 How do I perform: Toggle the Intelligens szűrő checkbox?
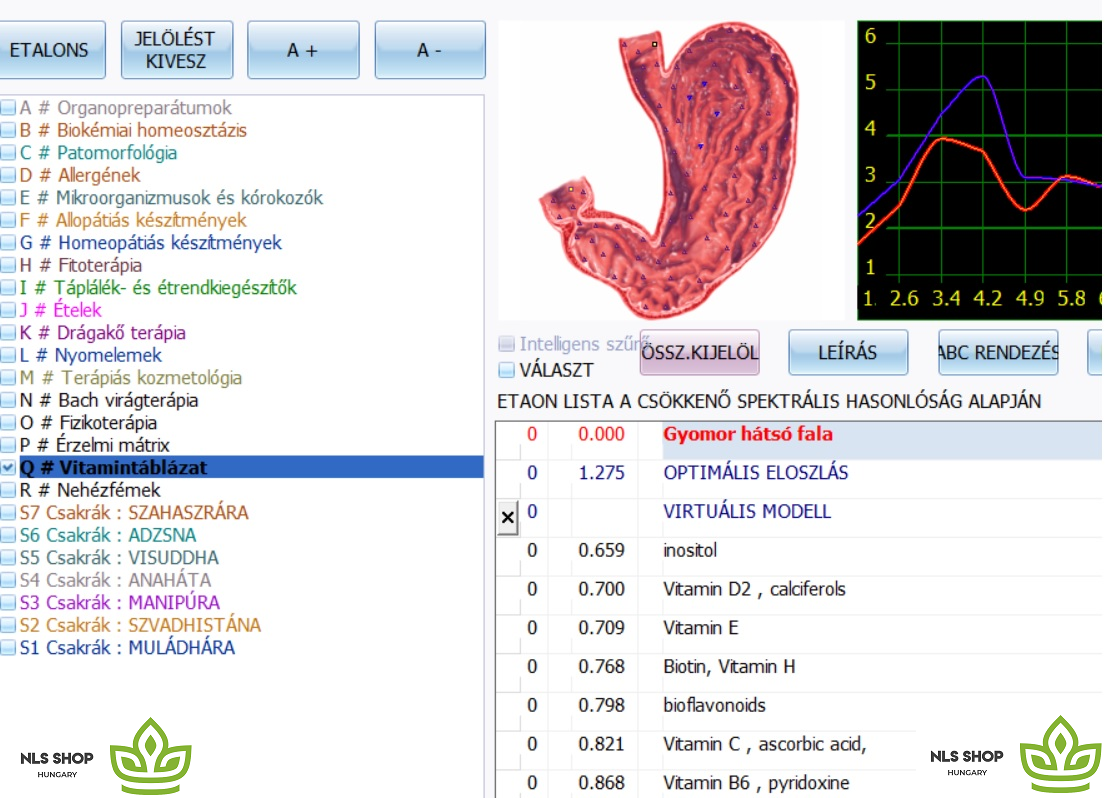pyautogui.click(x=506, y=344)
